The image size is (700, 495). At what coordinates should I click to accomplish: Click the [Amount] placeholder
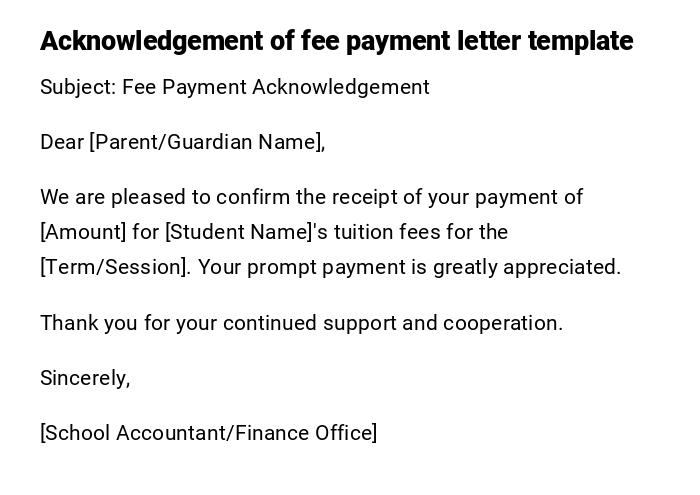pos(83,232)
